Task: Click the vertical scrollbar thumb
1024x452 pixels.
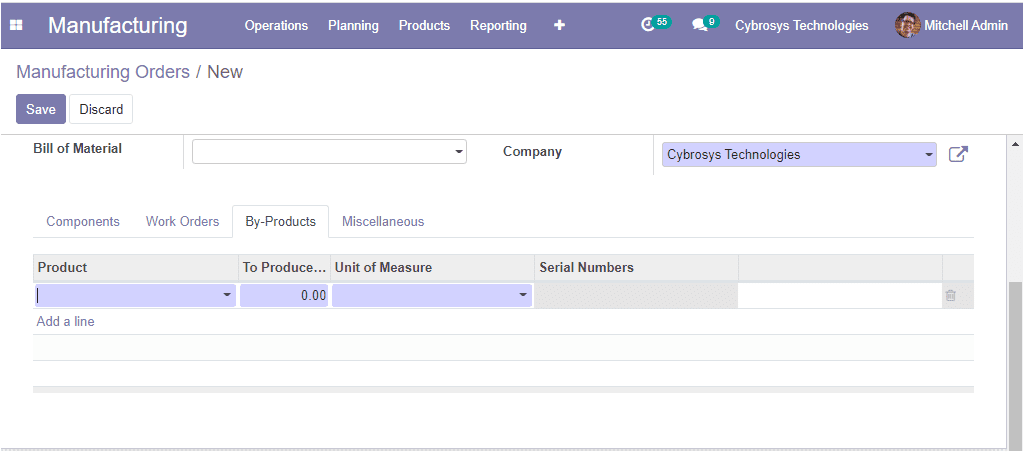Action: pos(1016,365)
